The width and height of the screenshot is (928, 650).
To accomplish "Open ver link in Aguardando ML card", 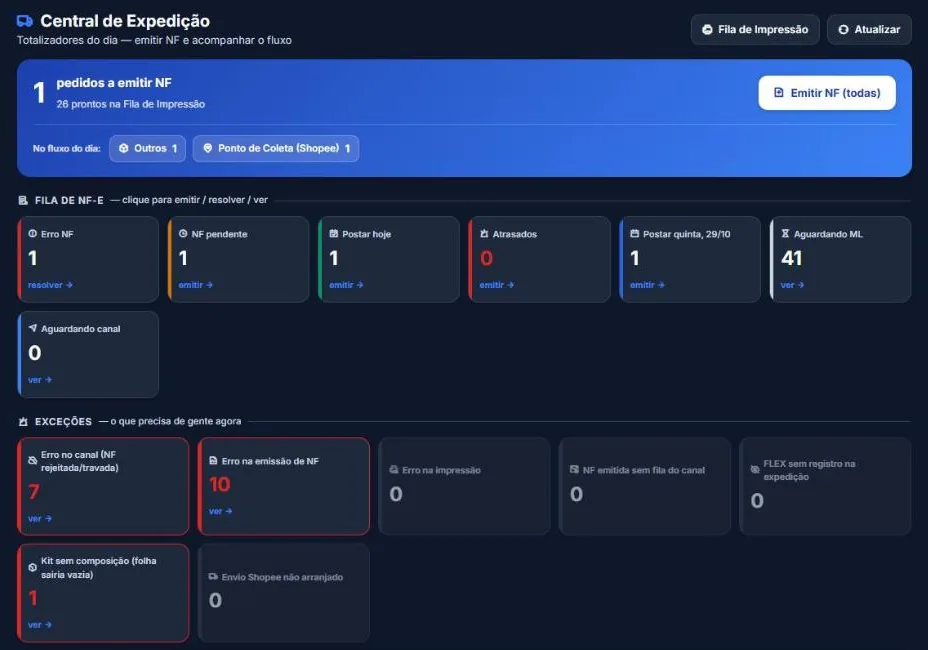I will click(x=792, y=285).
